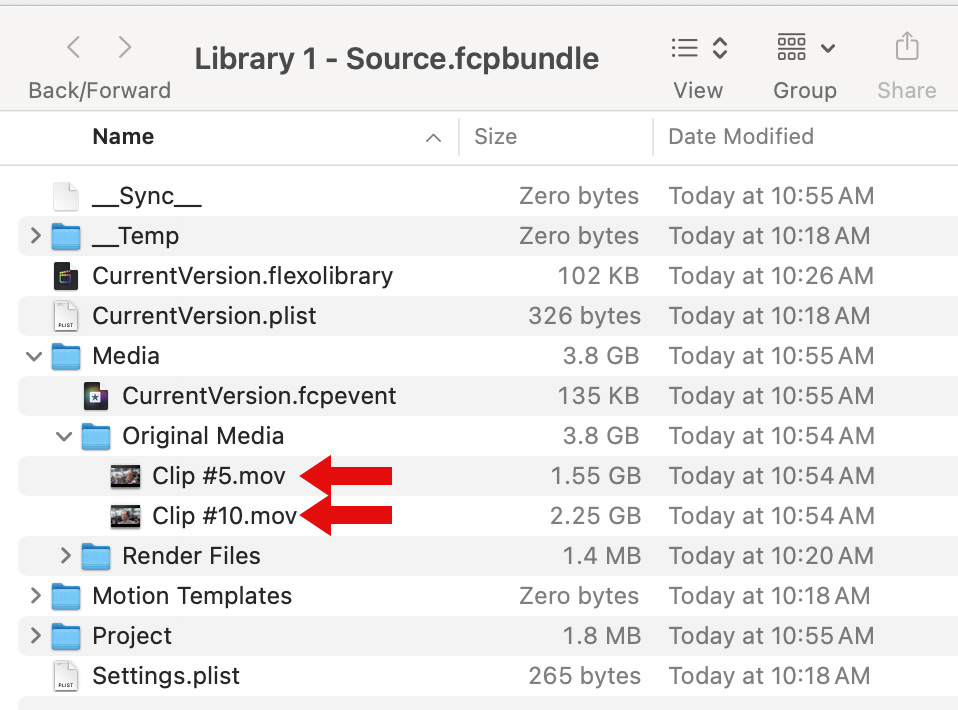The height and width of the screenshot is (710, 958).
Task: Go back with the Back arrow
Action: pos(74,47)
